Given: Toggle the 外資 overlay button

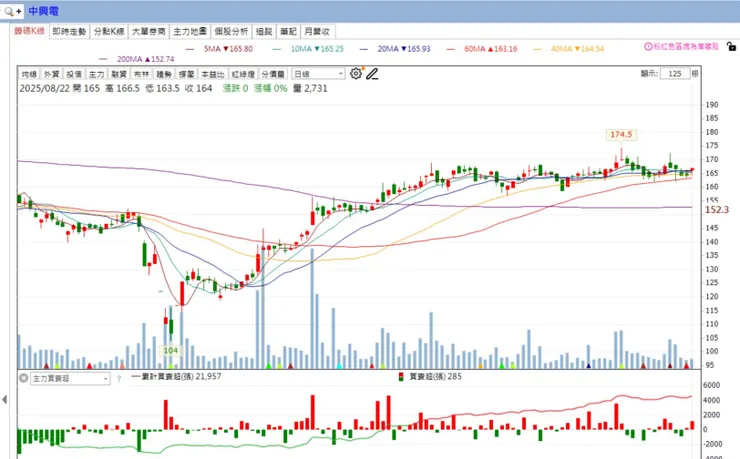Looking at the screenshot, I should 51,74.
